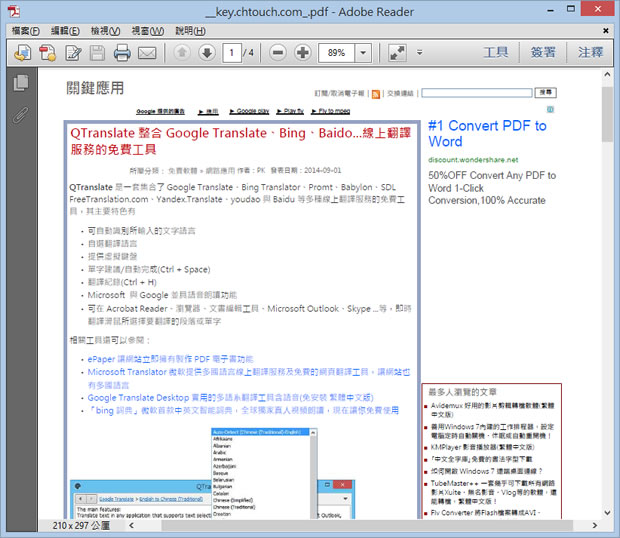The height and width of the screenshot is (538, 620).
Task: Open the 視窗(W) menu
Action: (x=147, y=31)
